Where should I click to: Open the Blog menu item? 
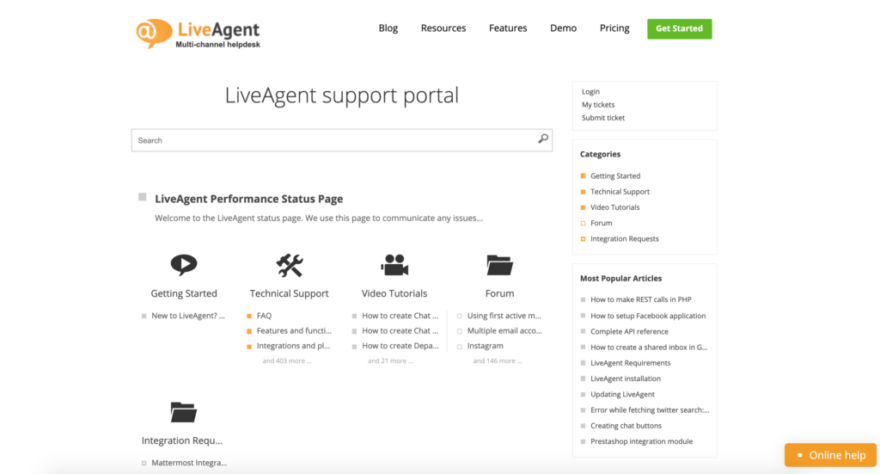388,28
